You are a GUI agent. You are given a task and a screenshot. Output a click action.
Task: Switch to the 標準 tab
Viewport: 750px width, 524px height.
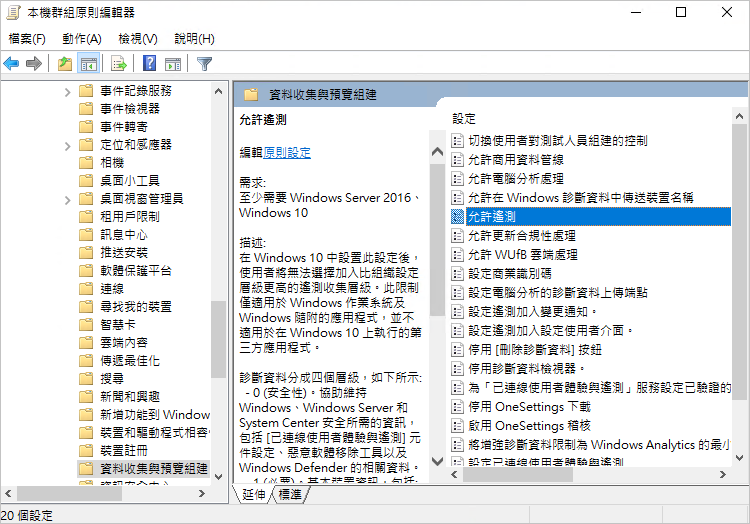[290, 494]
